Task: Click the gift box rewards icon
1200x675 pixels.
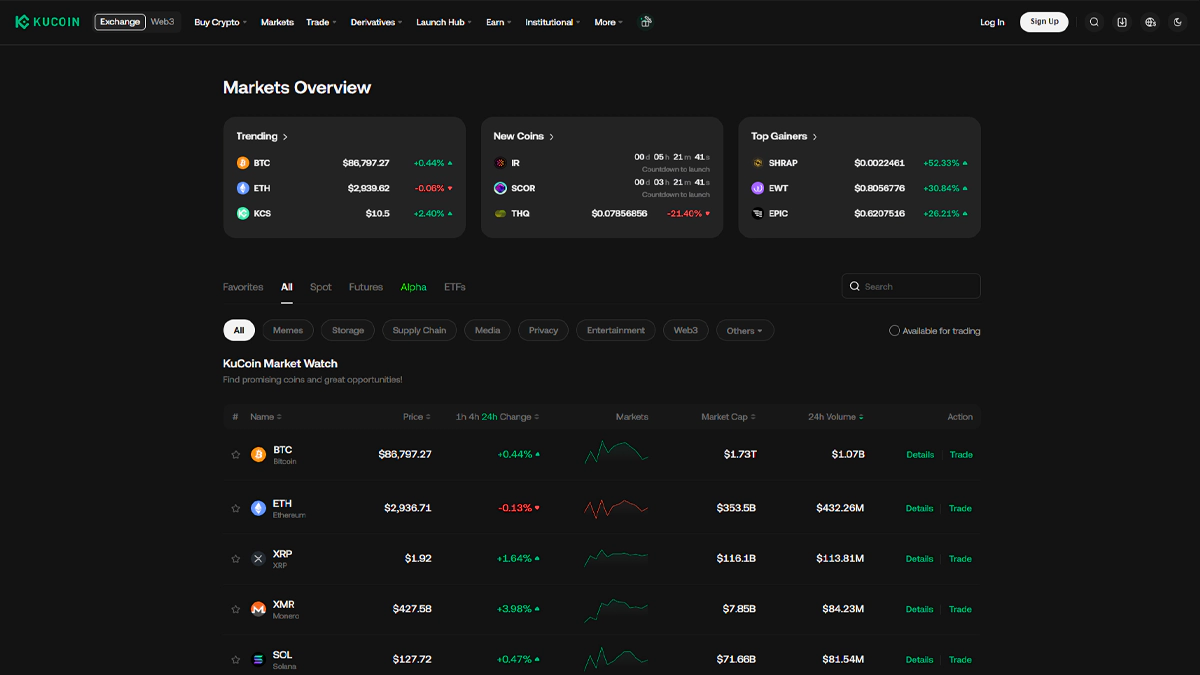Action: click(x=646, y=22)
